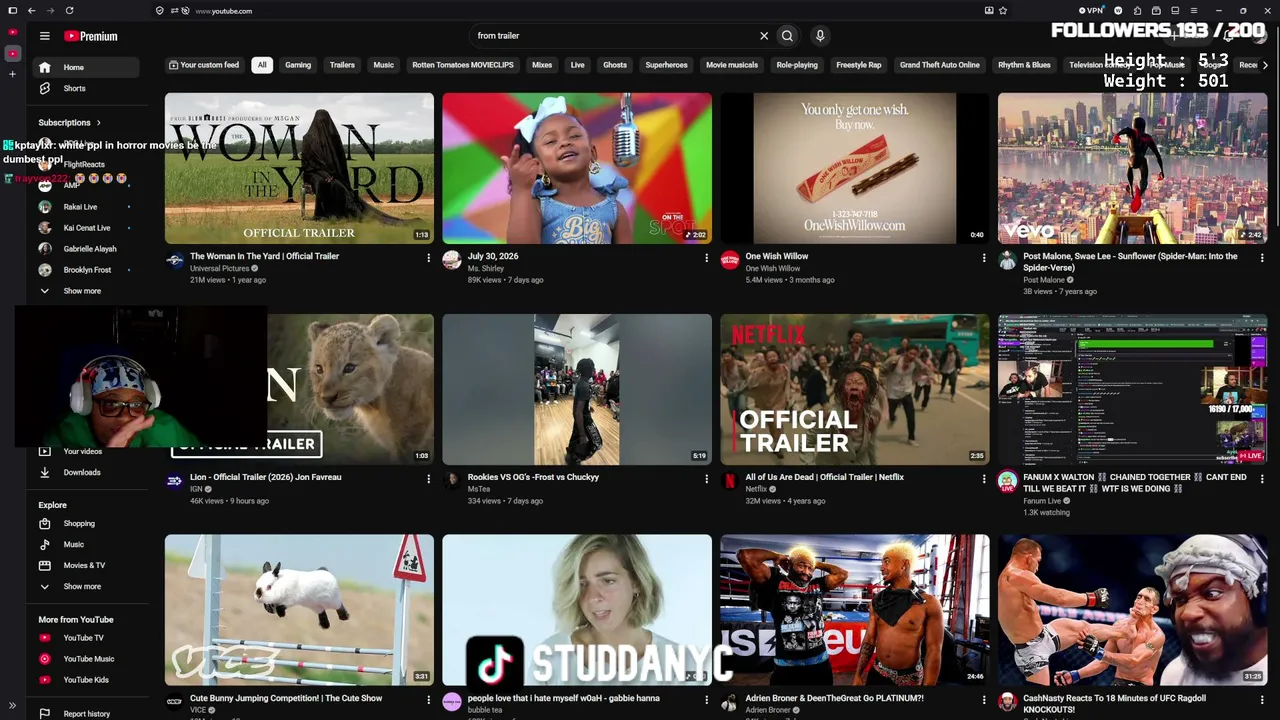Show more Explore items

pyautogui.click(x=84, y=587)
